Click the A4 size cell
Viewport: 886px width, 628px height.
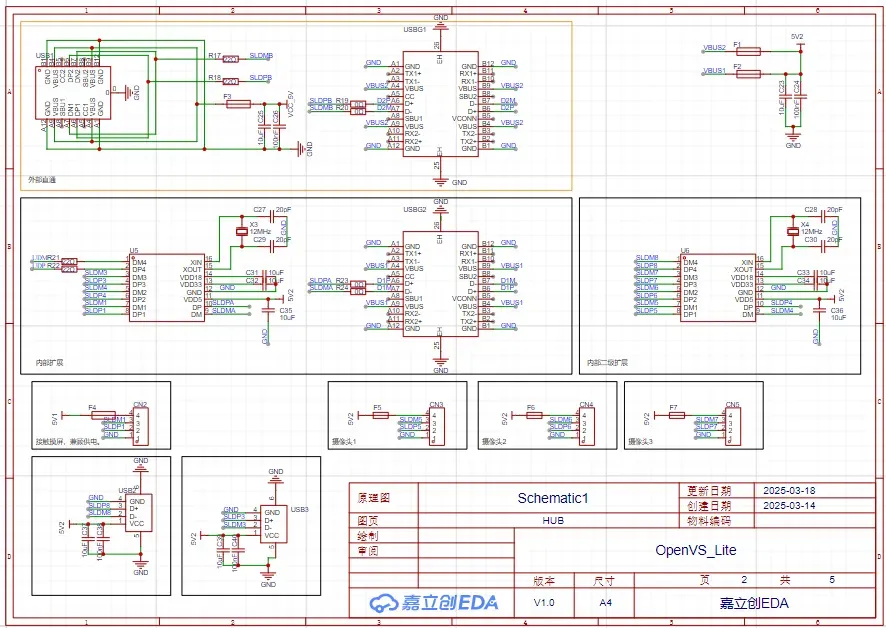click(x=605, y=603)
